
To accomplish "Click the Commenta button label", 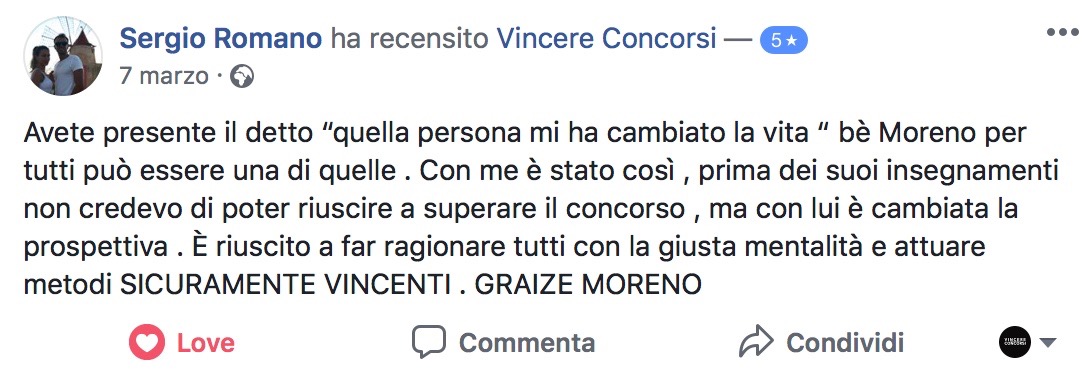I will (527, 343).
